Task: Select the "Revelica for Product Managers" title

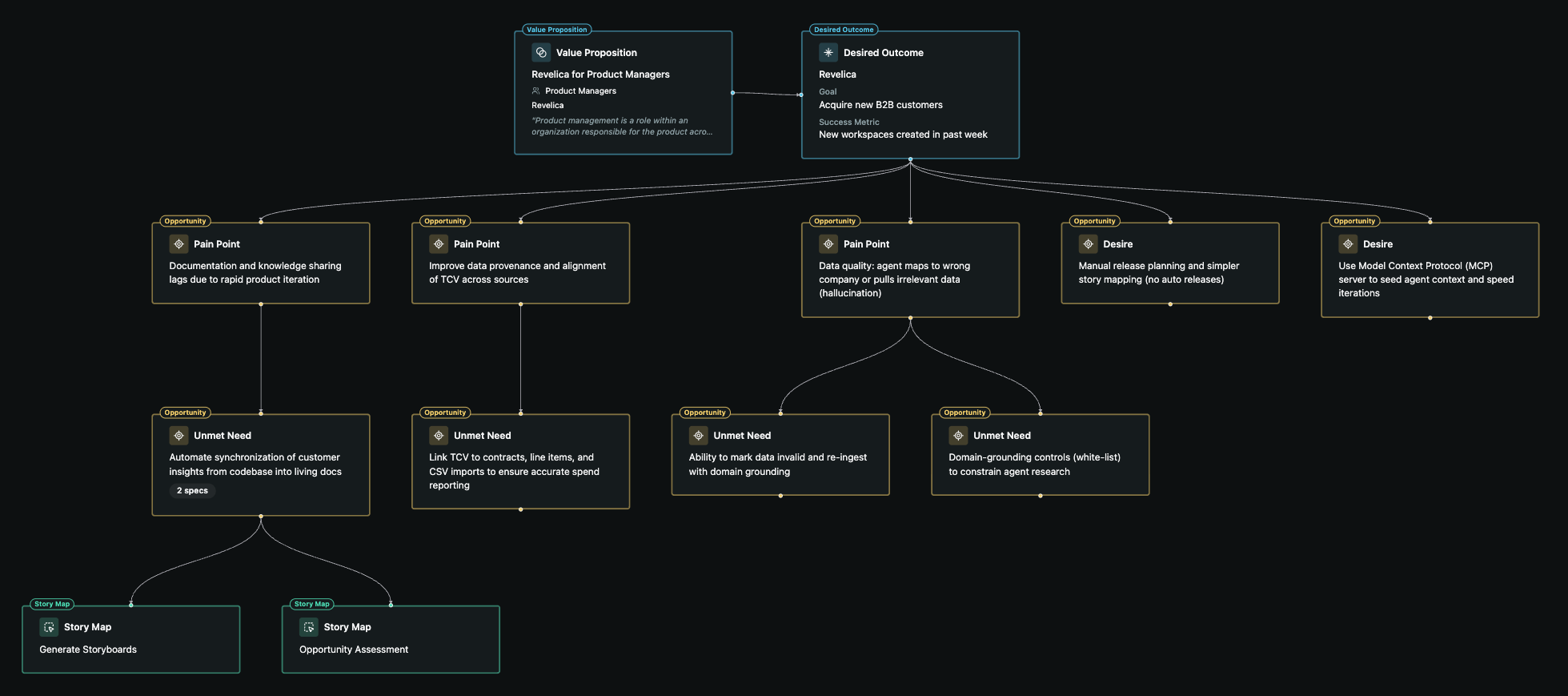Action: (600, 74)
